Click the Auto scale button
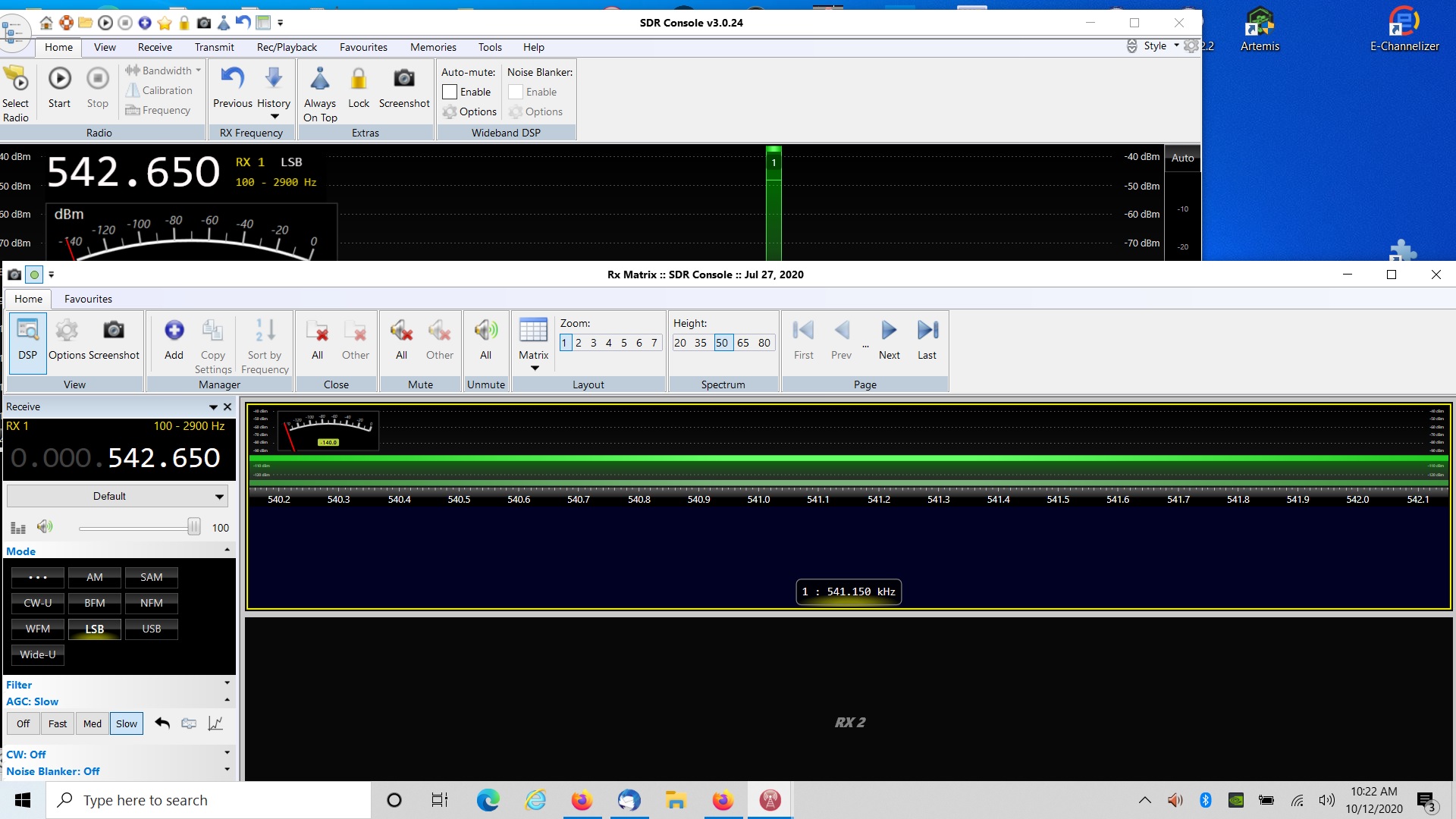This screenshot has height=819, width=1456. [x=1182, y=158]
